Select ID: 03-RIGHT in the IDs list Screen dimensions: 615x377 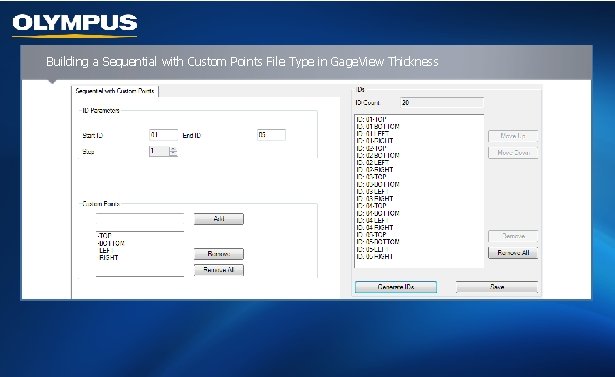pos(375,199)
